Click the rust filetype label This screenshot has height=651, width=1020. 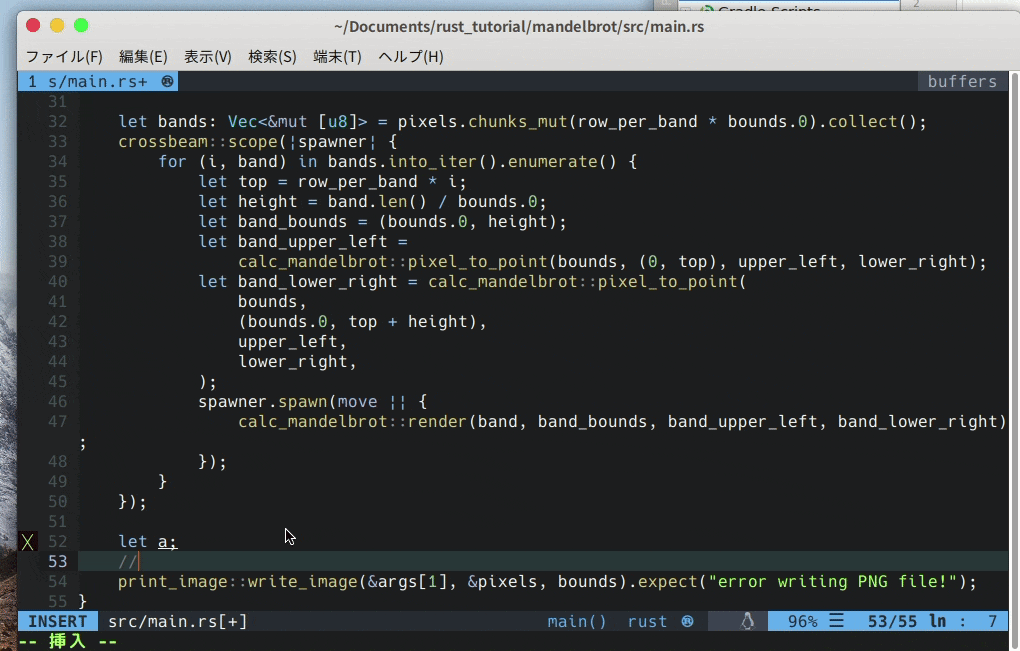[x=647, y=621]
